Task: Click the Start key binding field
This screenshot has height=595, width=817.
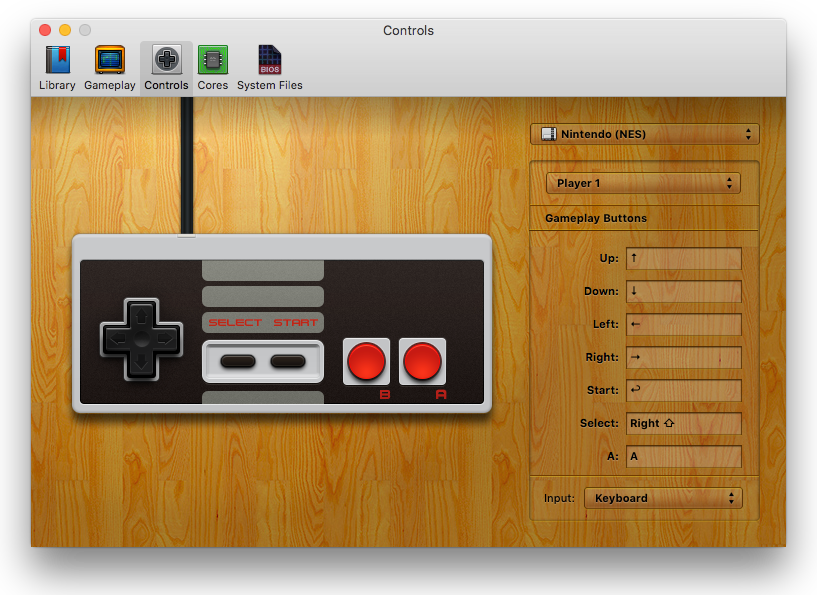Action: [684, 390]
